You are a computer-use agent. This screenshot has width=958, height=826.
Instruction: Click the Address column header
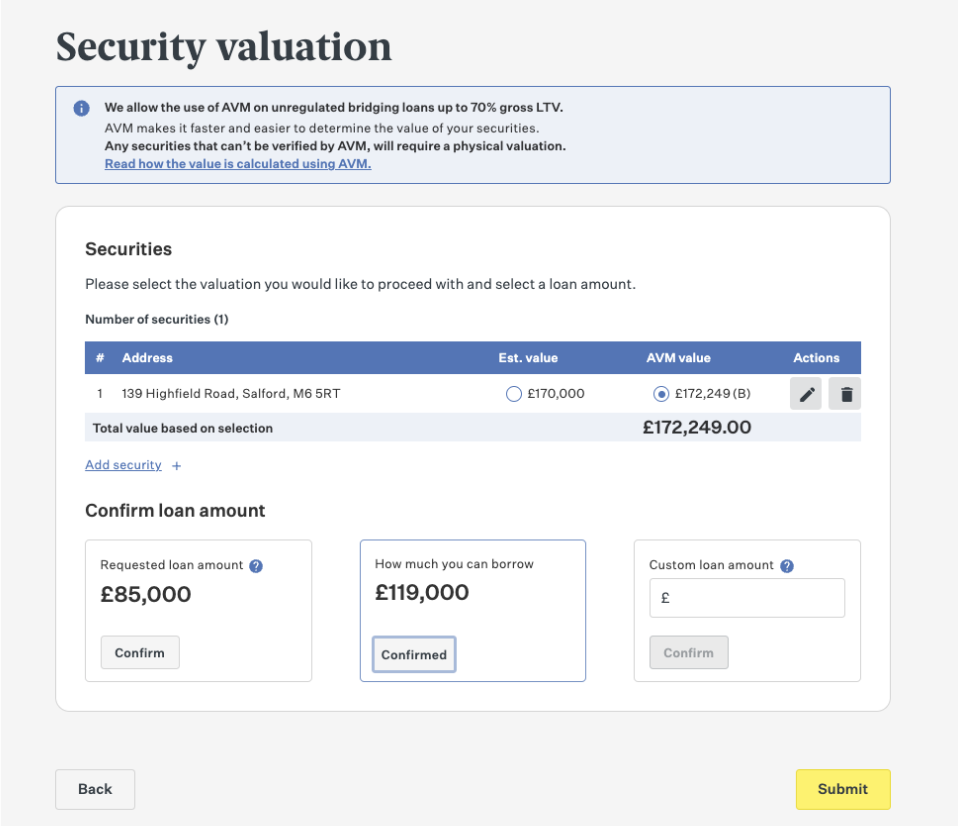click(147, 358)
